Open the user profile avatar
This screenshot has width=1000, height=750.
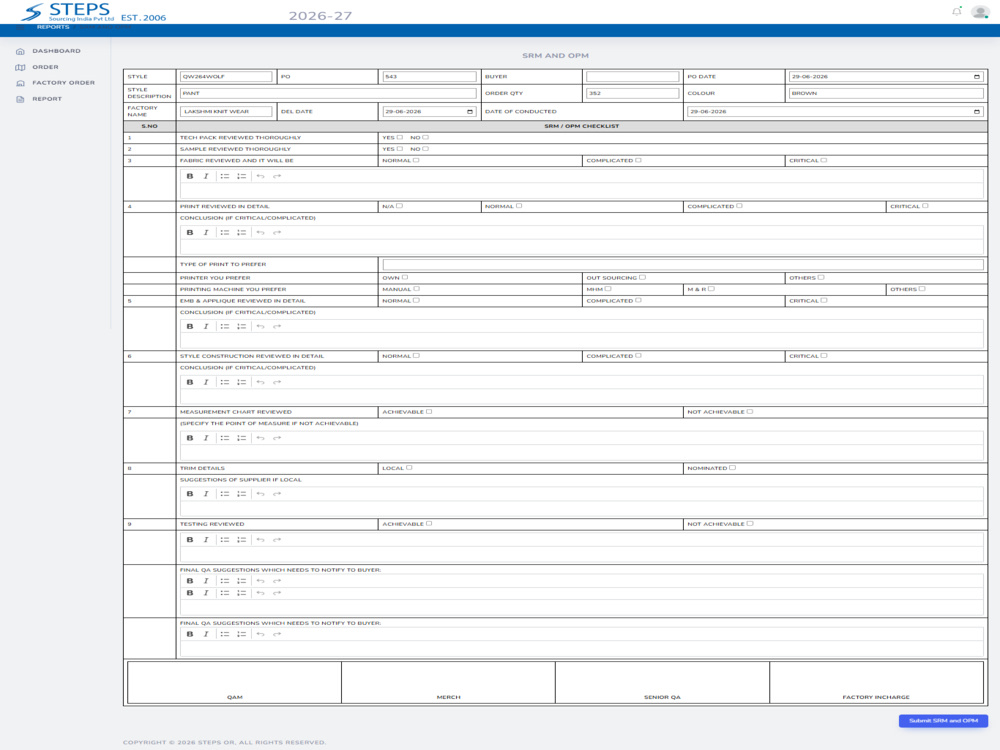pyautogui.click(x=980, y=11)
